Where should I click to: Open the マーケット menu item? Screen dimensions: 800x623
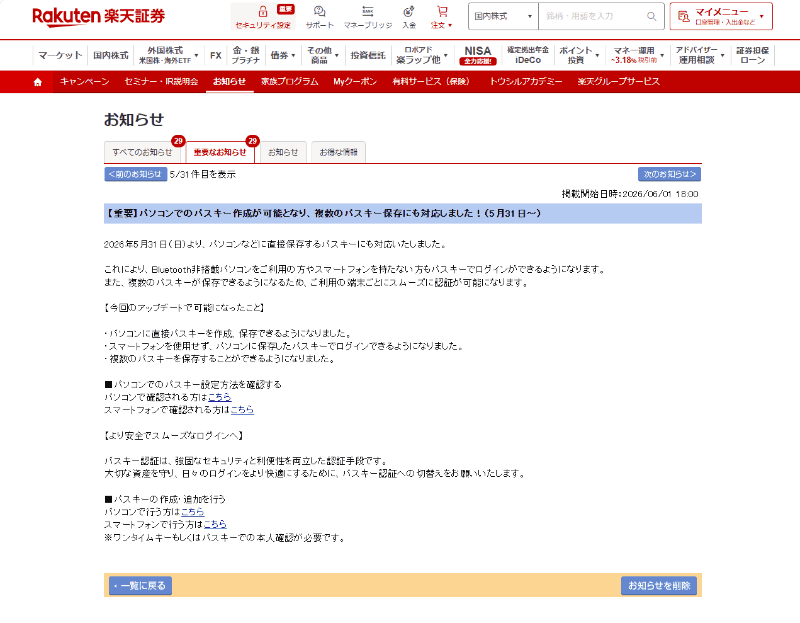click(x=60, y=55)
